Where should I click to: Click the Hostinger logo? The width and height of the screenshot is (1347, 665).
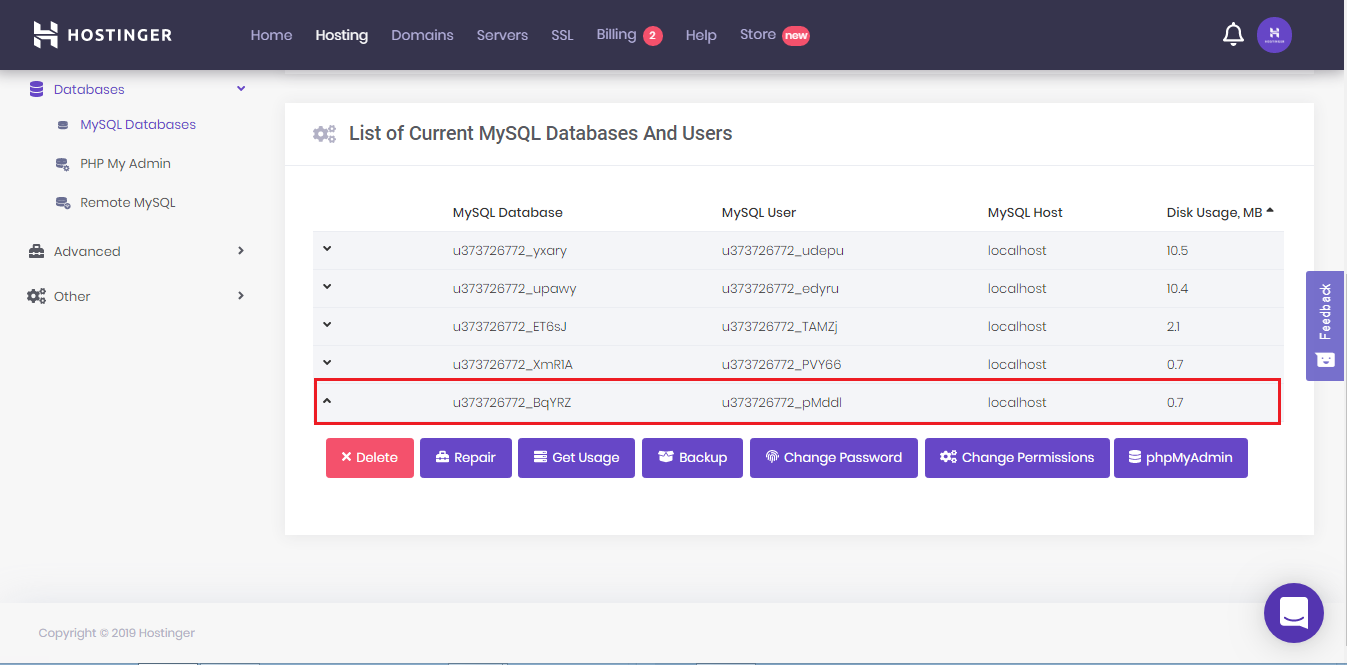(x=102, y=35)
